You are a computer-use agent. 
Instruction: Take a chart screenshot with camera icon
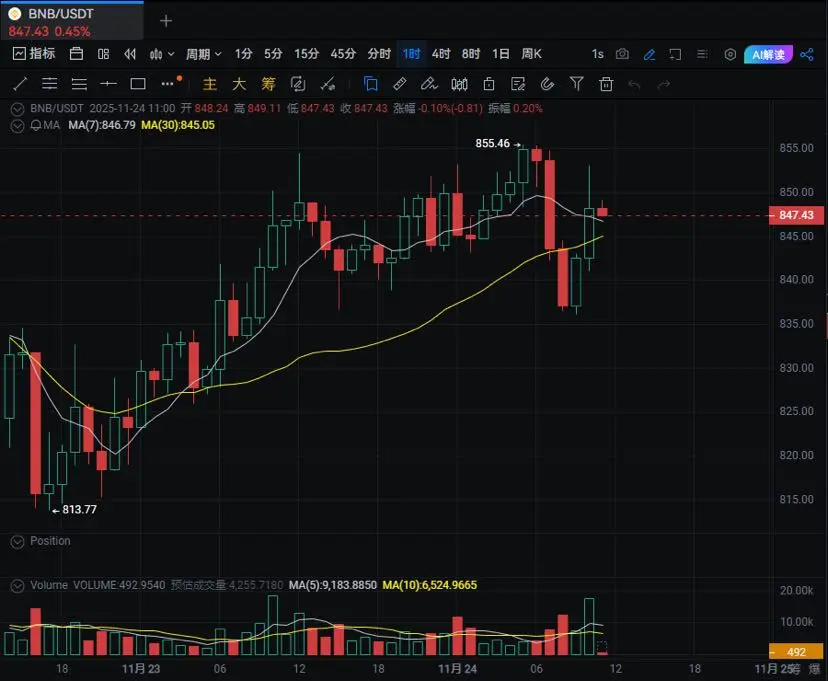623,54
